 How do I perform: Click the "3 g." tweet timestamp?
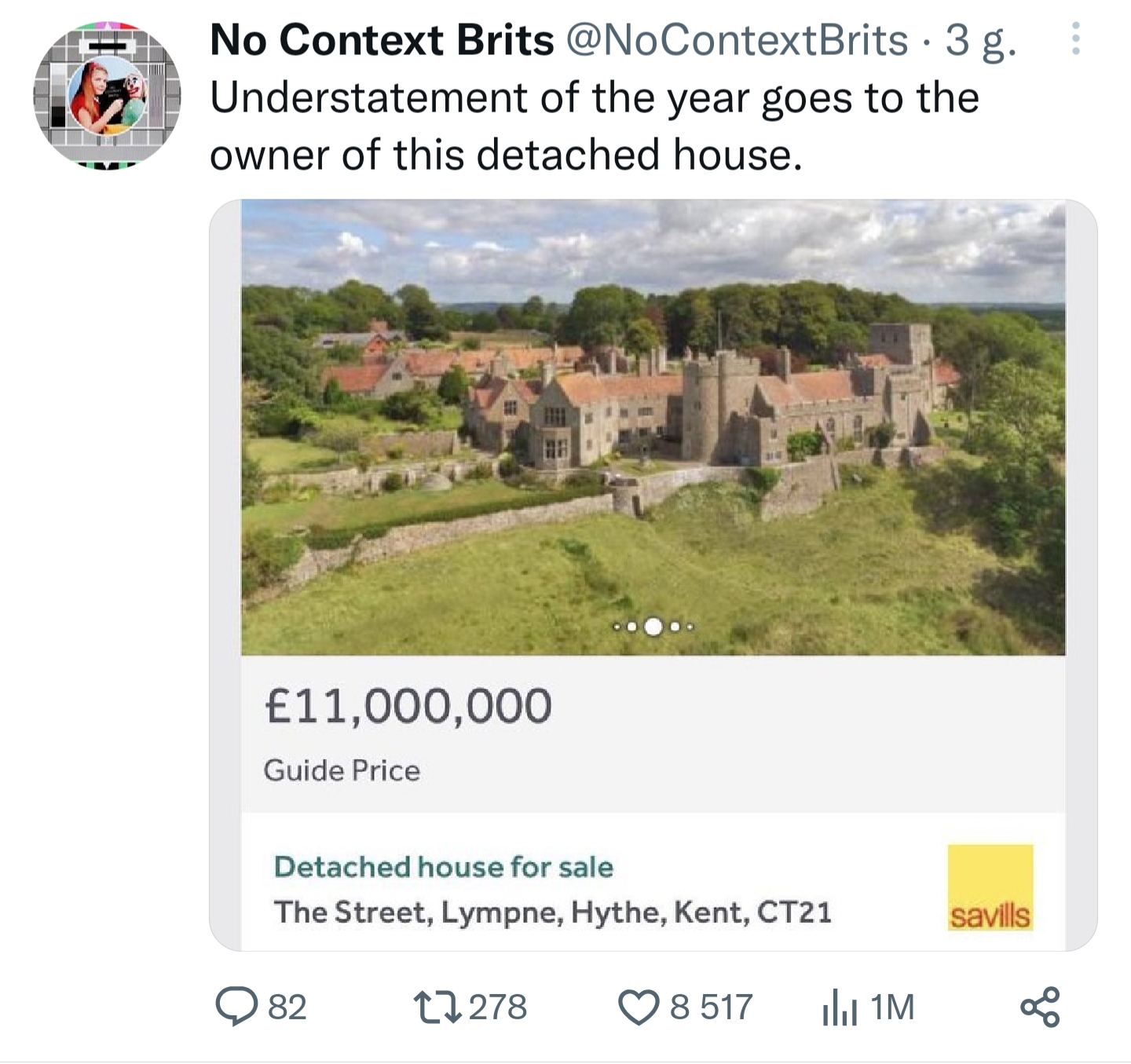click(980, 41)
